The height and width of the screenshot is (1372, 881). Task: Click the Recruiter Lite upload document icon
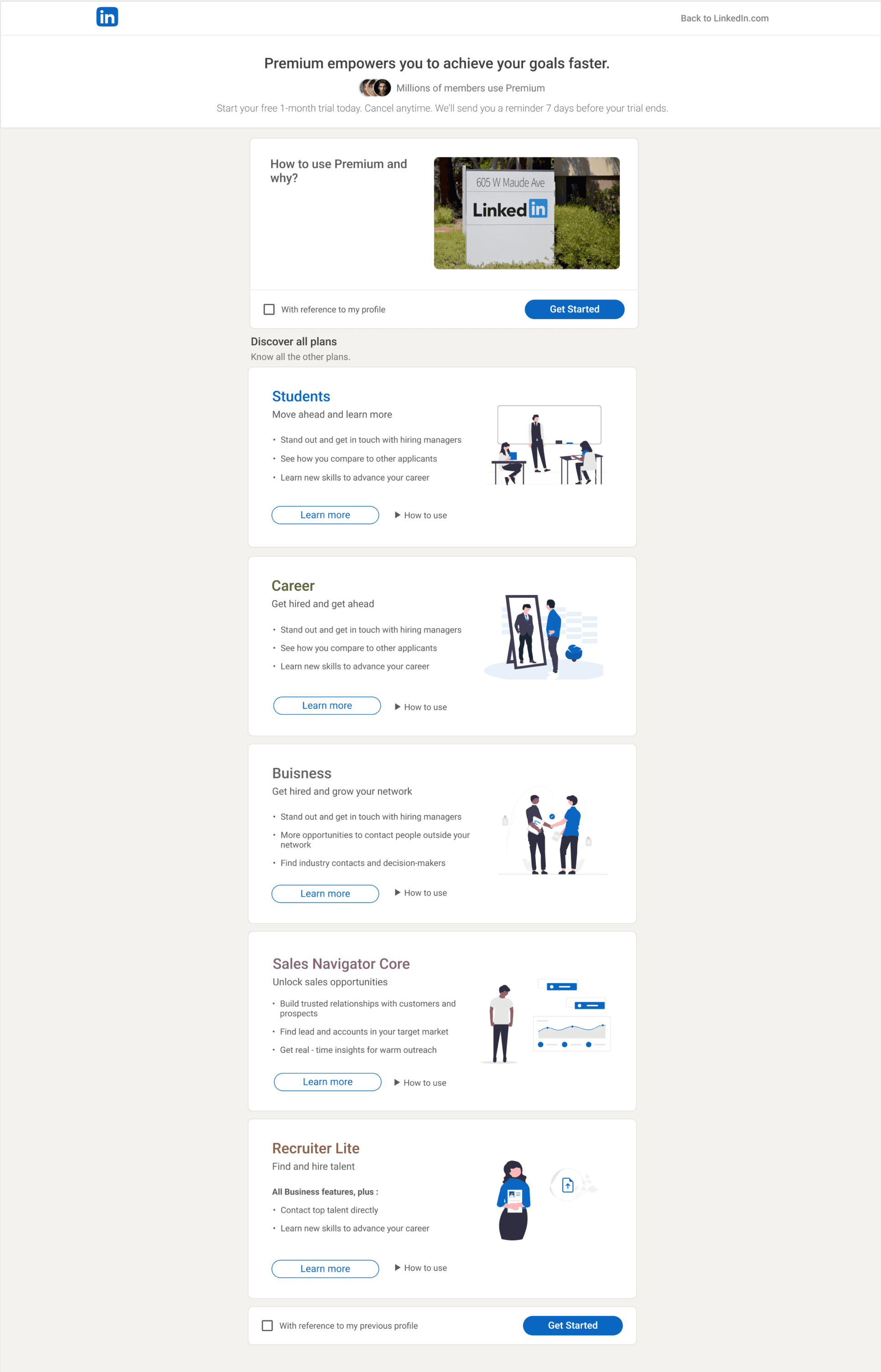tap(568, 1185)
